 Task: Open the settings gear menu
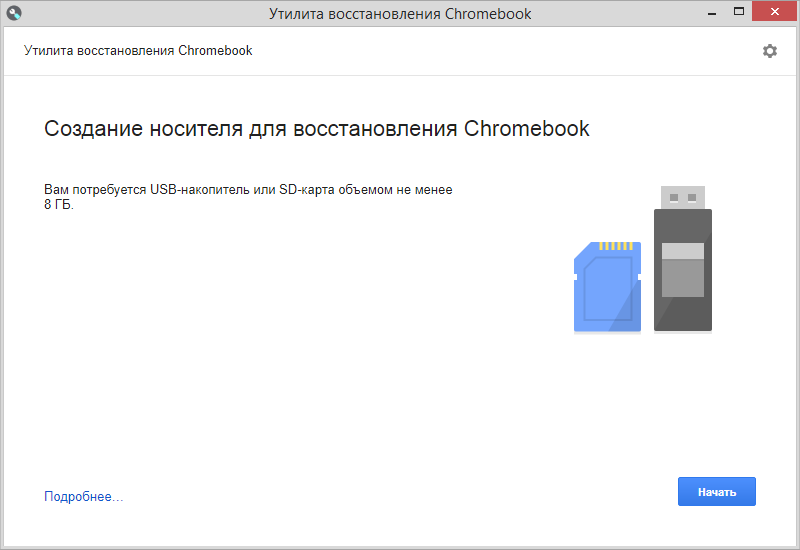tap(769, 51)
